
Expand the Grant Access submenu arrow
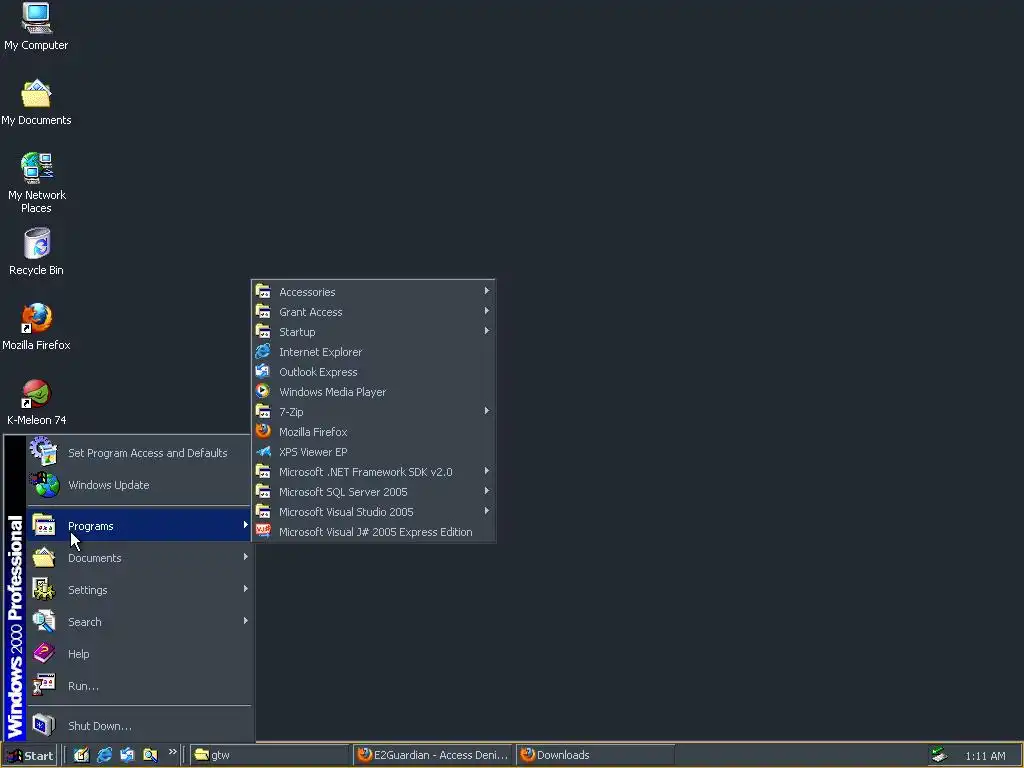point(487,311)
